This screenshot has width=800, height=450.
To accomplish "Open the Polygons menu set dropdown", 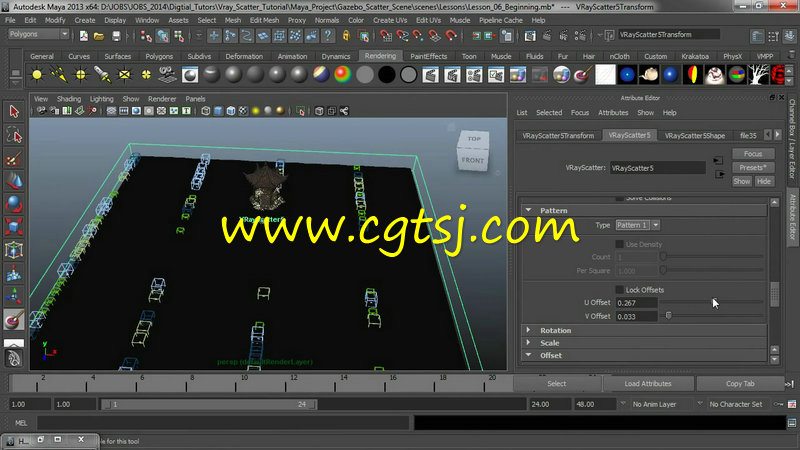I will (x=39, y=34).
